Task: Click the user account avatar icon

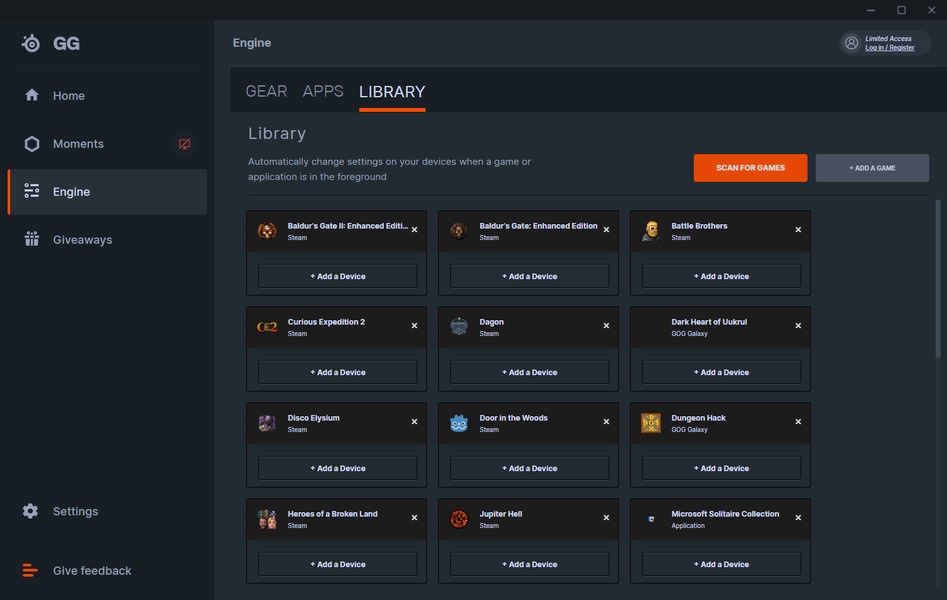Action: [851, 43]
